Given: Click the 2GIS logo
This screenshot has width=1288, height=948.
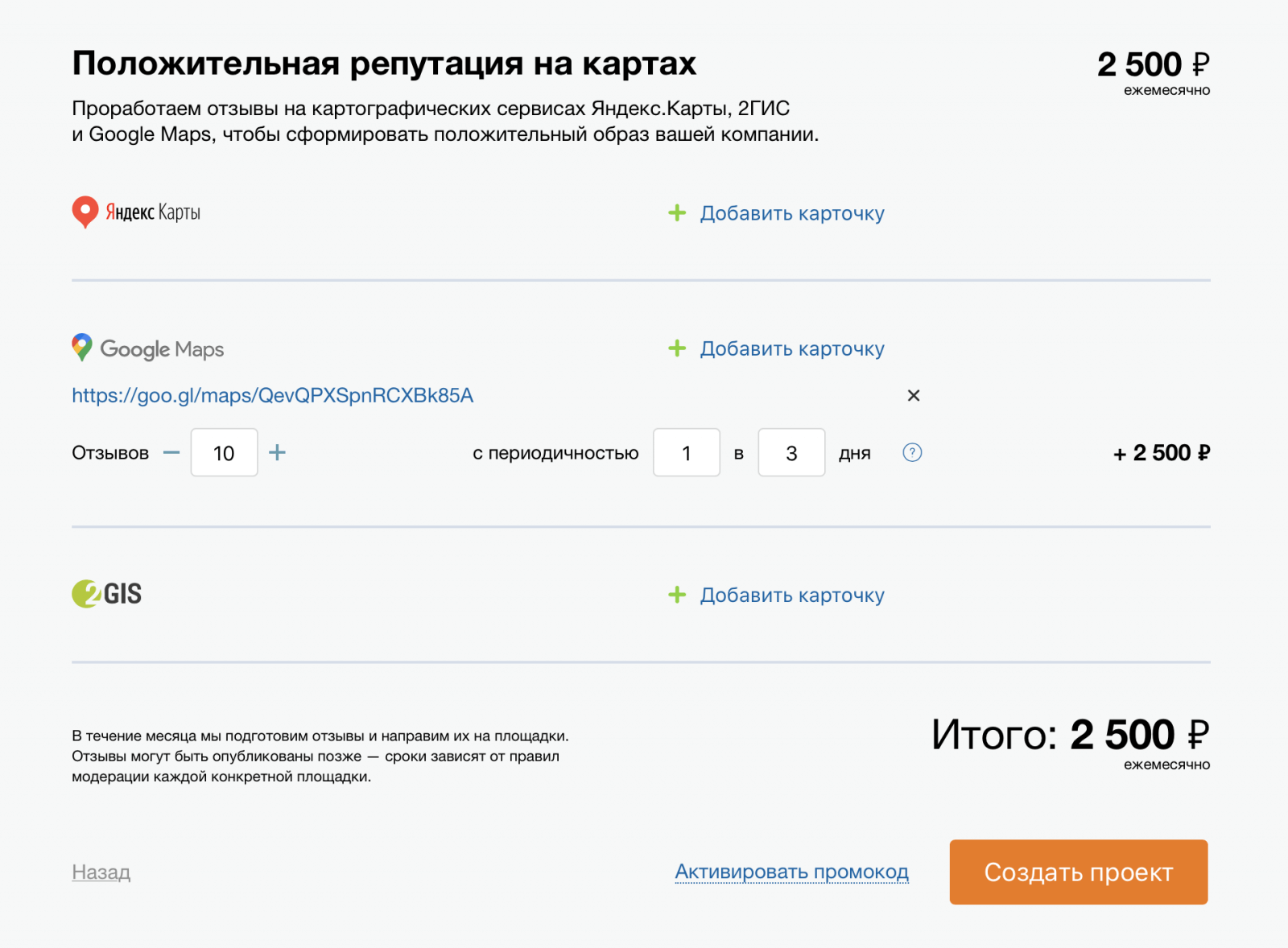Looking at the screenshot, I should pos(107,594).
